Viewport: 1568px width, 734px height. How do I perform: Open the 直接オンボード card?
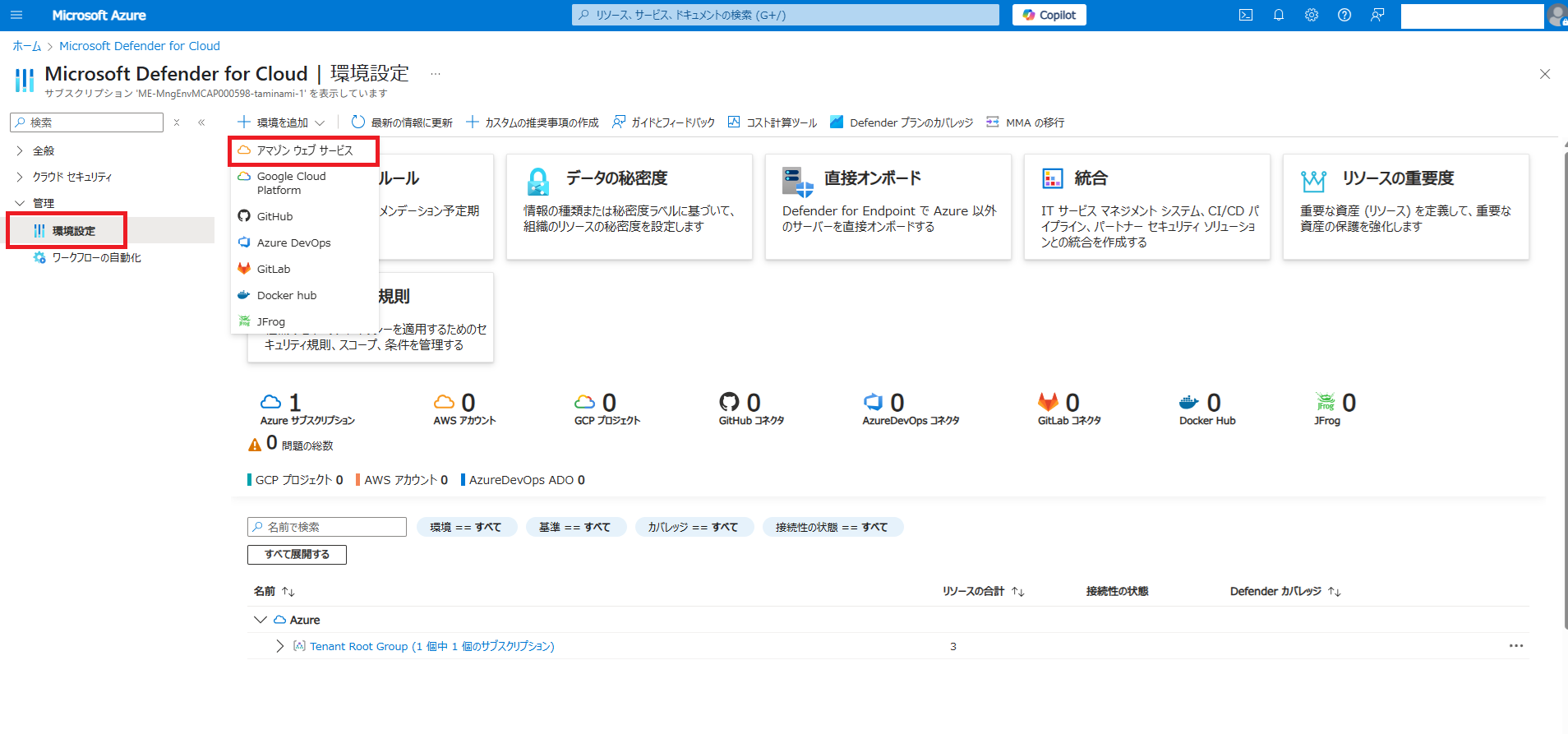888,207
